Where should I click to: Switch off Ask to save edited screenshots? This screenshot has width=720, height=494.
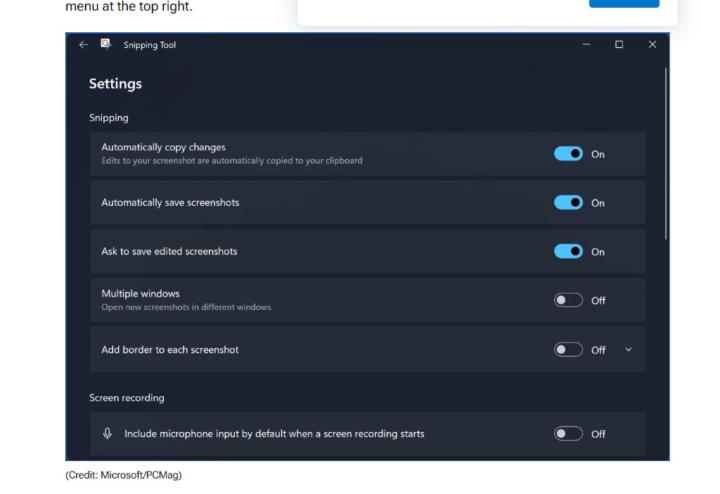click(568, 251)
